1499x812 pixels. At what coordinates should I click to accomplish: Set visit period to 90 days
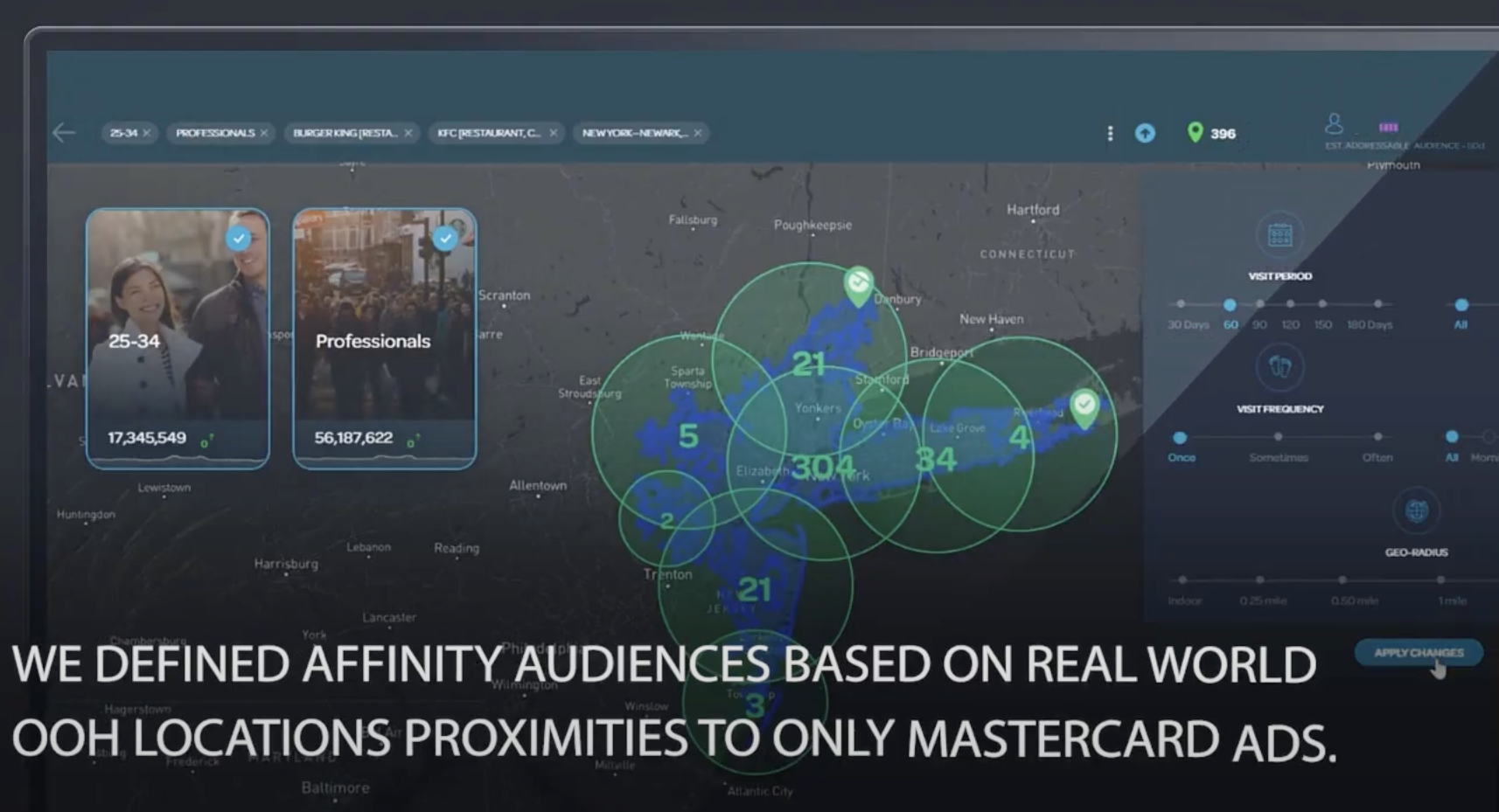pos(1259,304)
